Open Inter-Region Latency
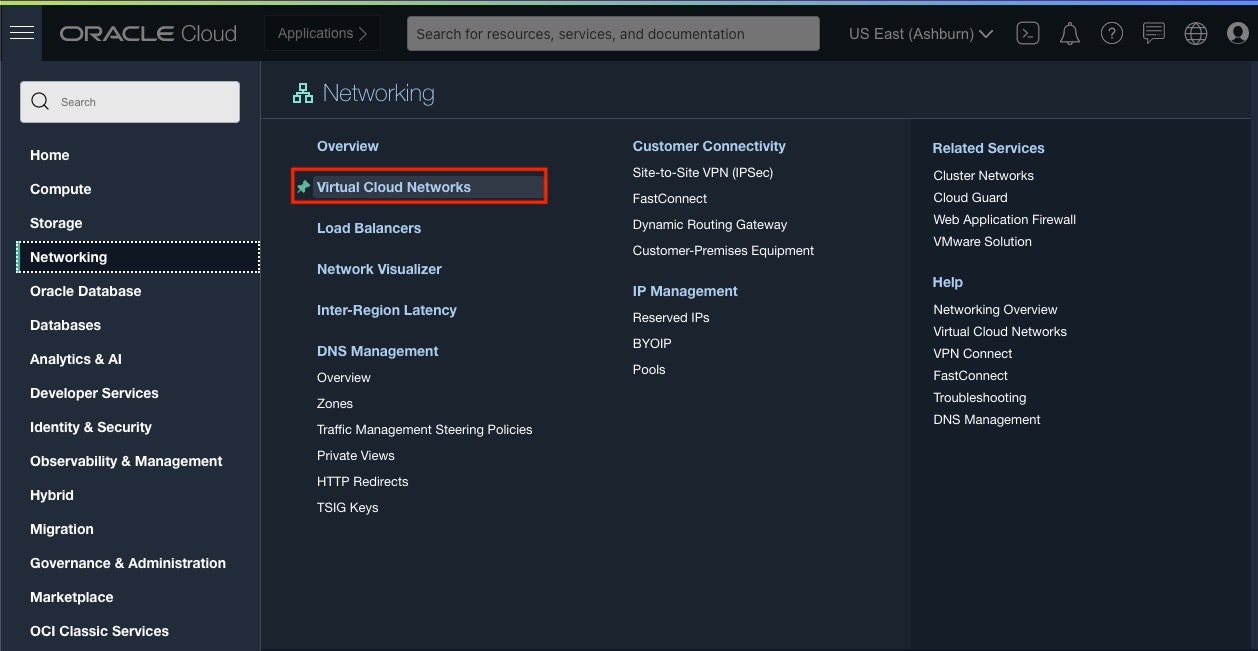The image size is (1258, 651). coord(387,310)
